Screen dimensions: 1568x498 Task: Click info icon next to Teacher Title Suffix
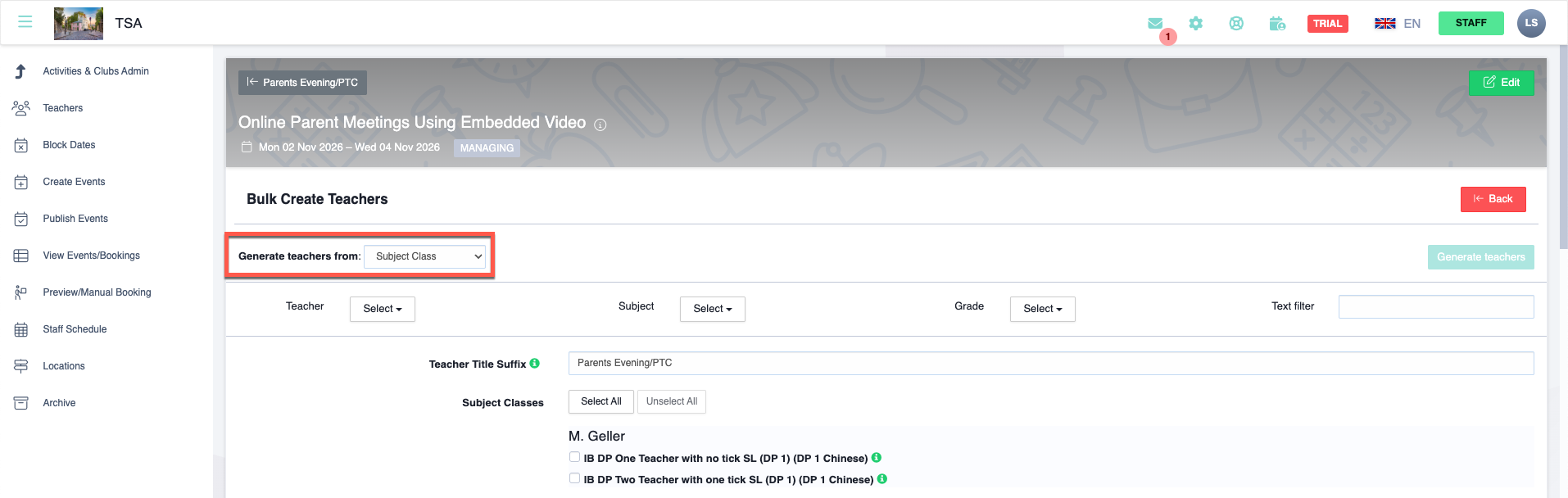[x=535, y=364]
